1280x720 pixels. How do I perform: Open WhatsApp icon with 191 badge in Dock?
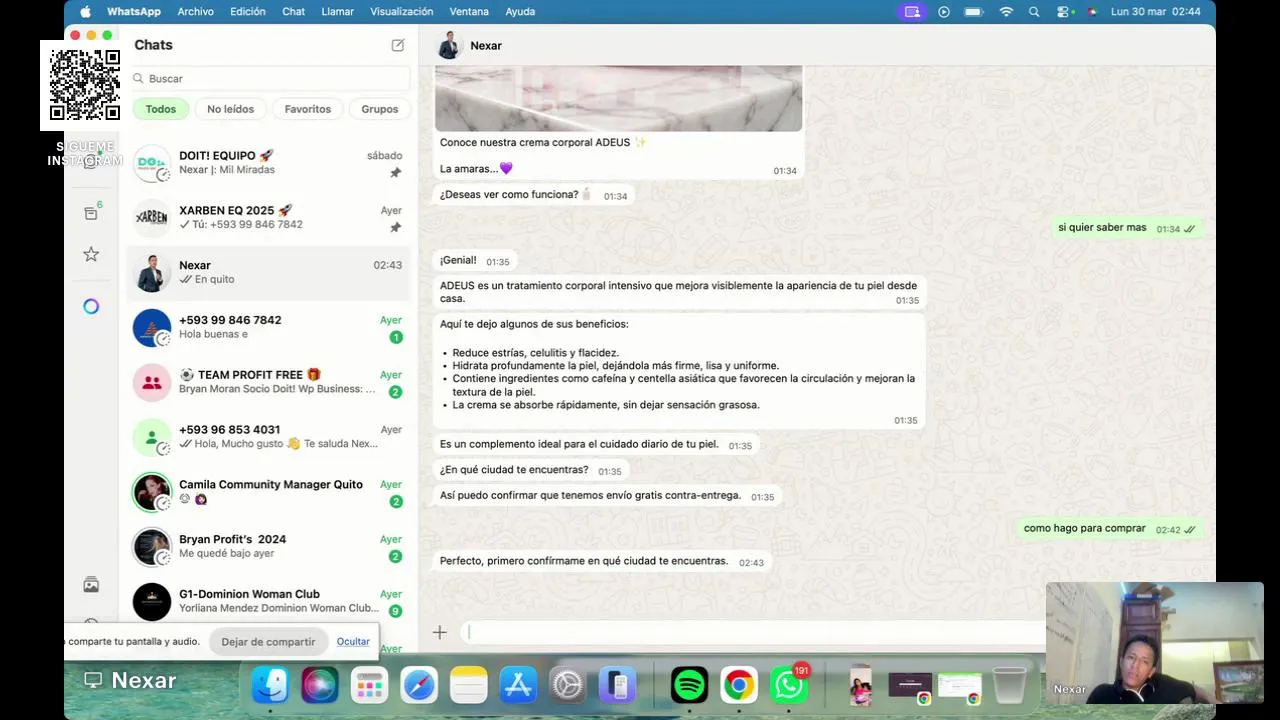click(789, 685)
